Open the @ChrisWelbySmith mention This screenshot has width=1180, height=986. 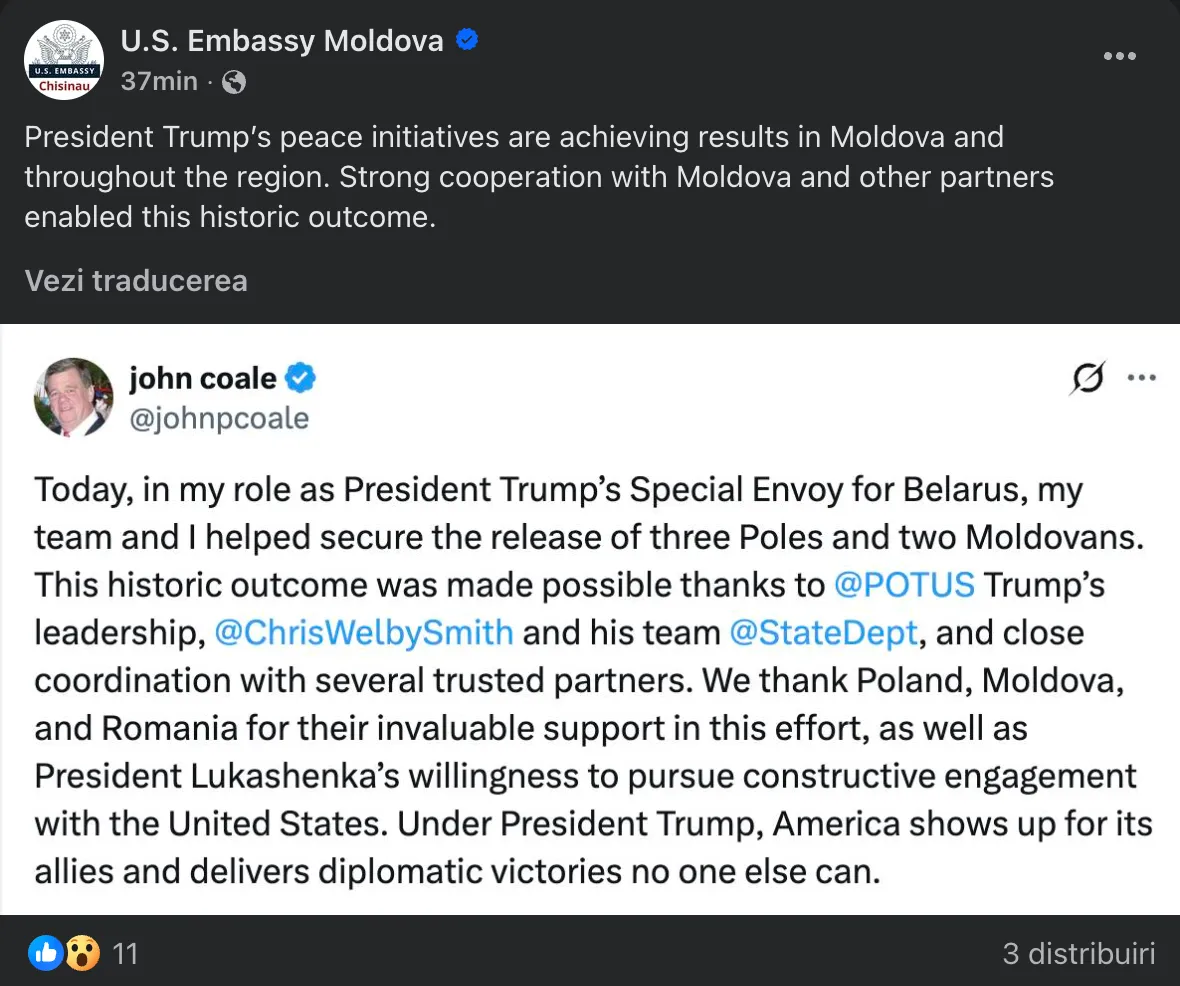(364, 632)
